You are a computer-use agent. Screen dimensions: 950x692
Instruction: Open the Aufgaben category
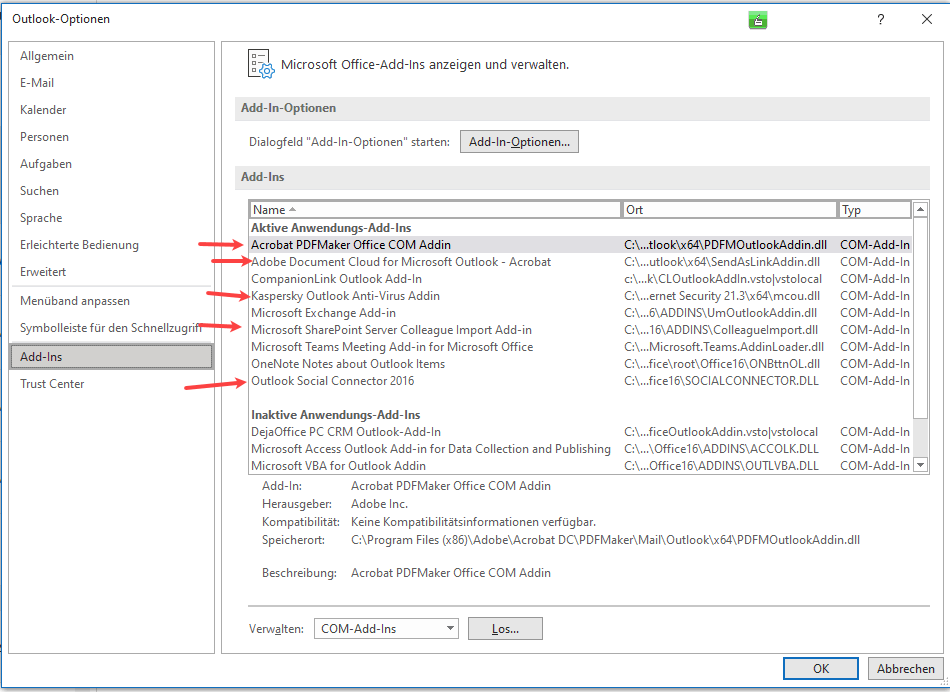(x=111, y=164)
